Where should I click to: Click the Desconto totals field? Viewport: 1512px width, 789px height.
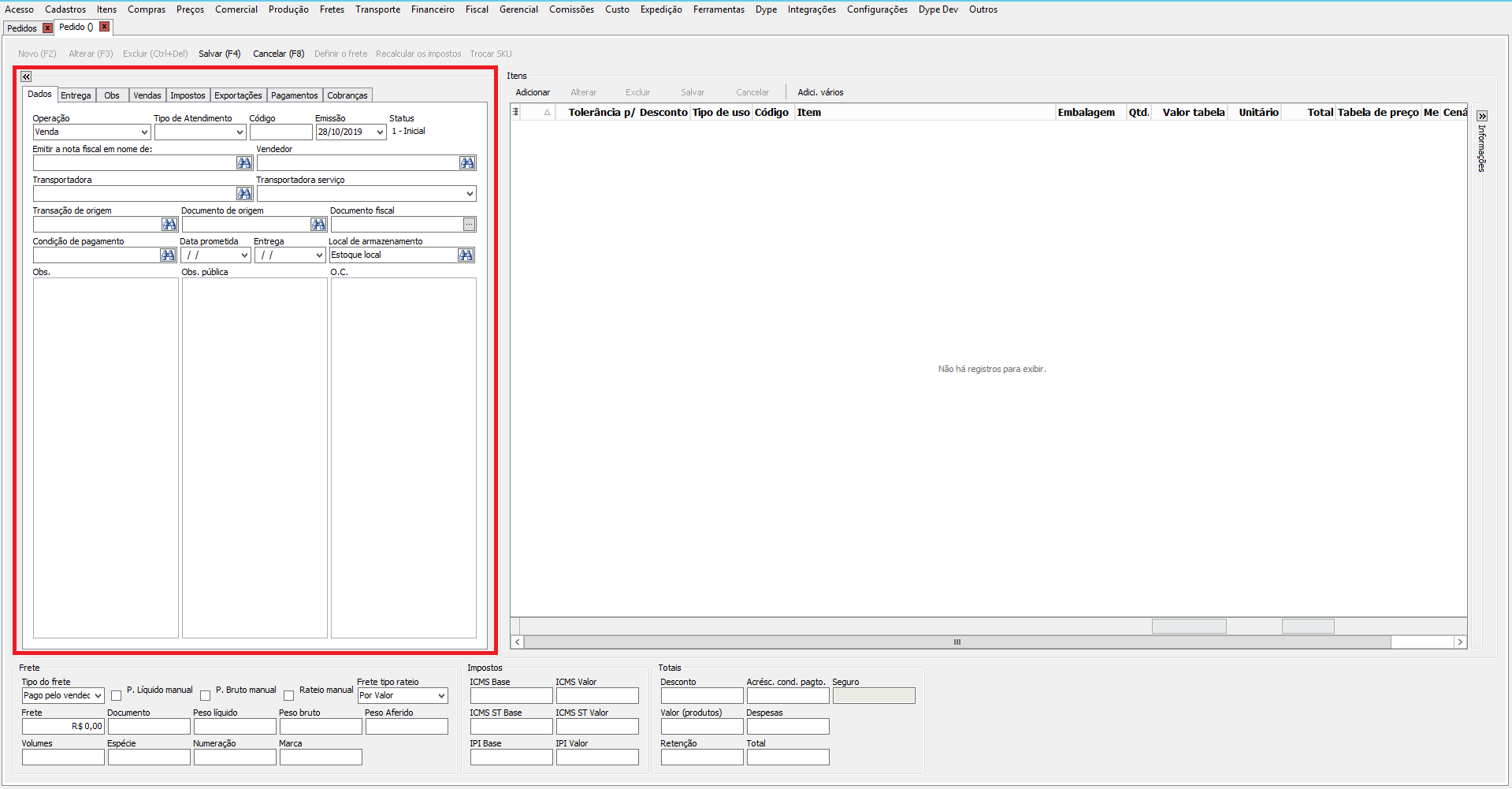pos(702,696)
